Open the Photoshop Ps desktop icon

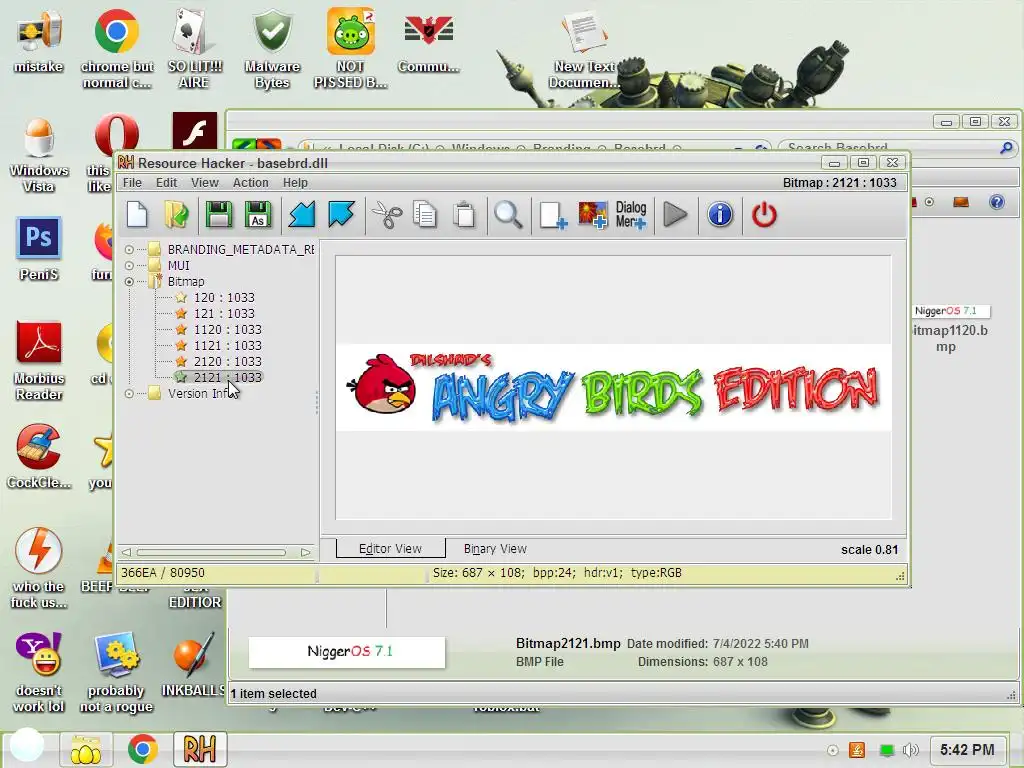pos(39,249)
